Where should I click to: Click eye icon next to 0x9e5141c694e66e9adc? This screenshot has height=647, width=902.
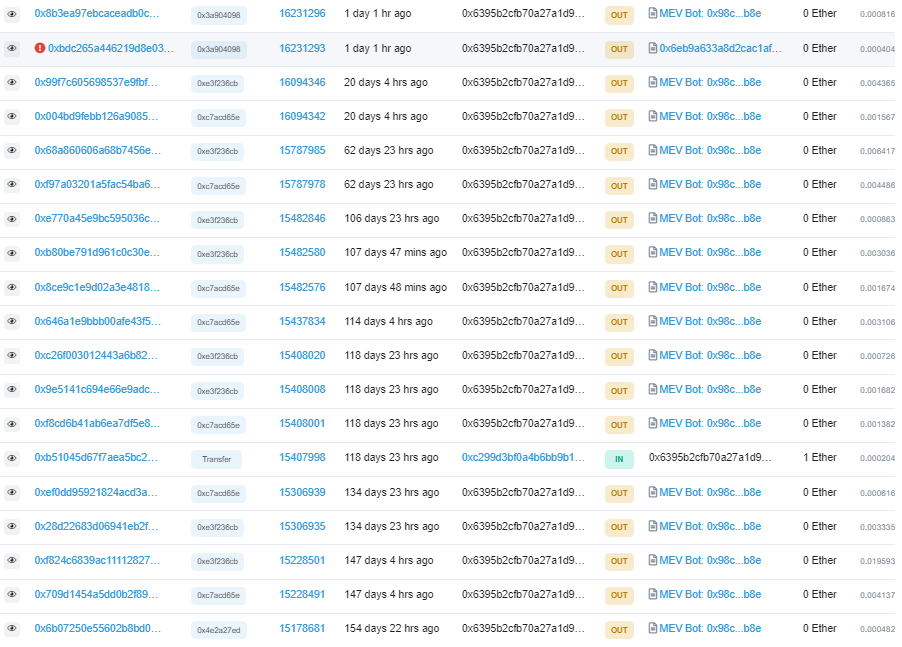12,389
